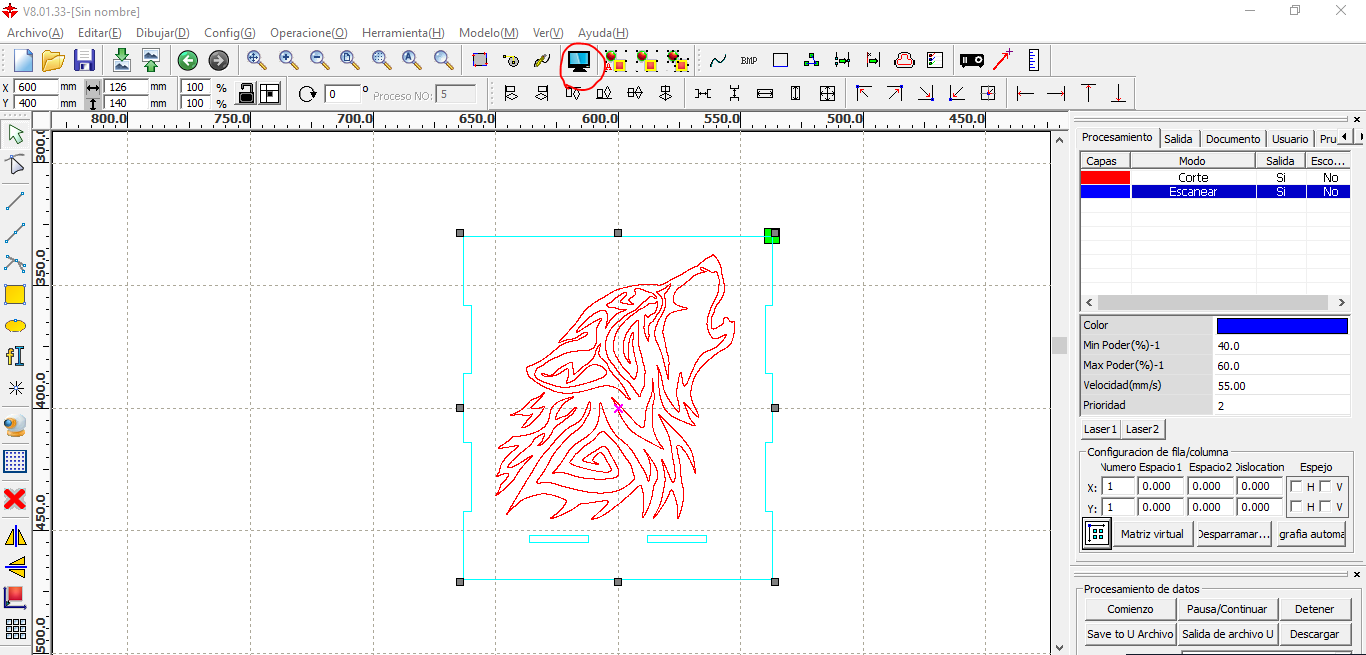Click the vertical mirror tool in left toolbar
This screenshot has width=1366, height=655.
click(x=15, y=567)
